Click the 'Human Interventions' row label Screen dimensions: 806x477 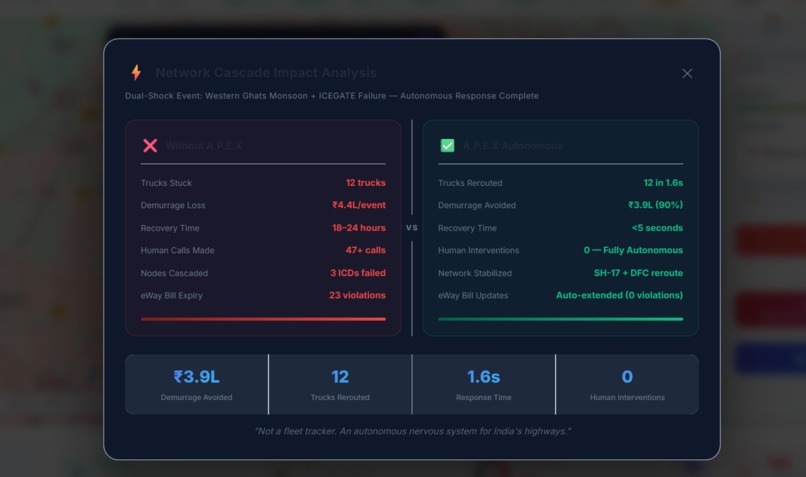pyautogui.click(x=478, y=250)
